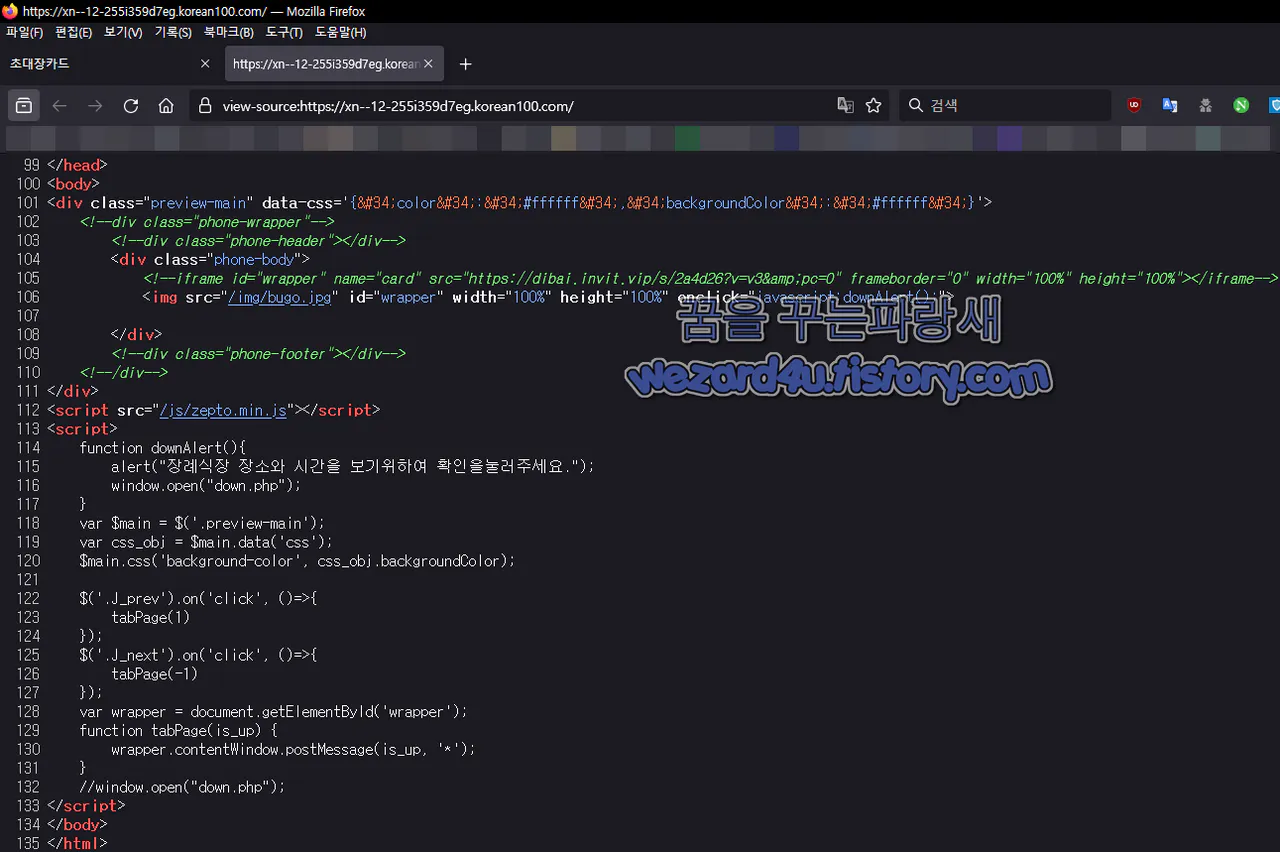Click the padlock site security icon
Screen dimensions: 1280x852
pos(203,105)
